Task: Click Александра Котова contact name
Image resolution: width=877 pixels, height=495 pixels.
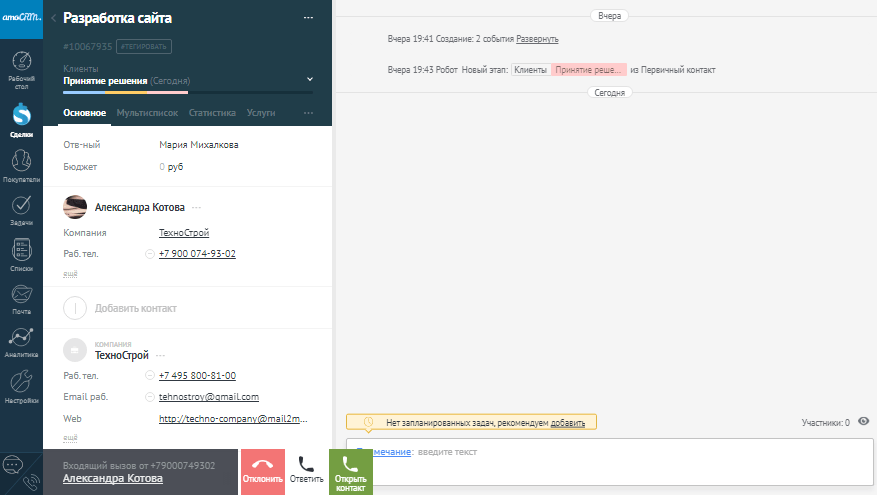Action: click(x=139, y=208)
